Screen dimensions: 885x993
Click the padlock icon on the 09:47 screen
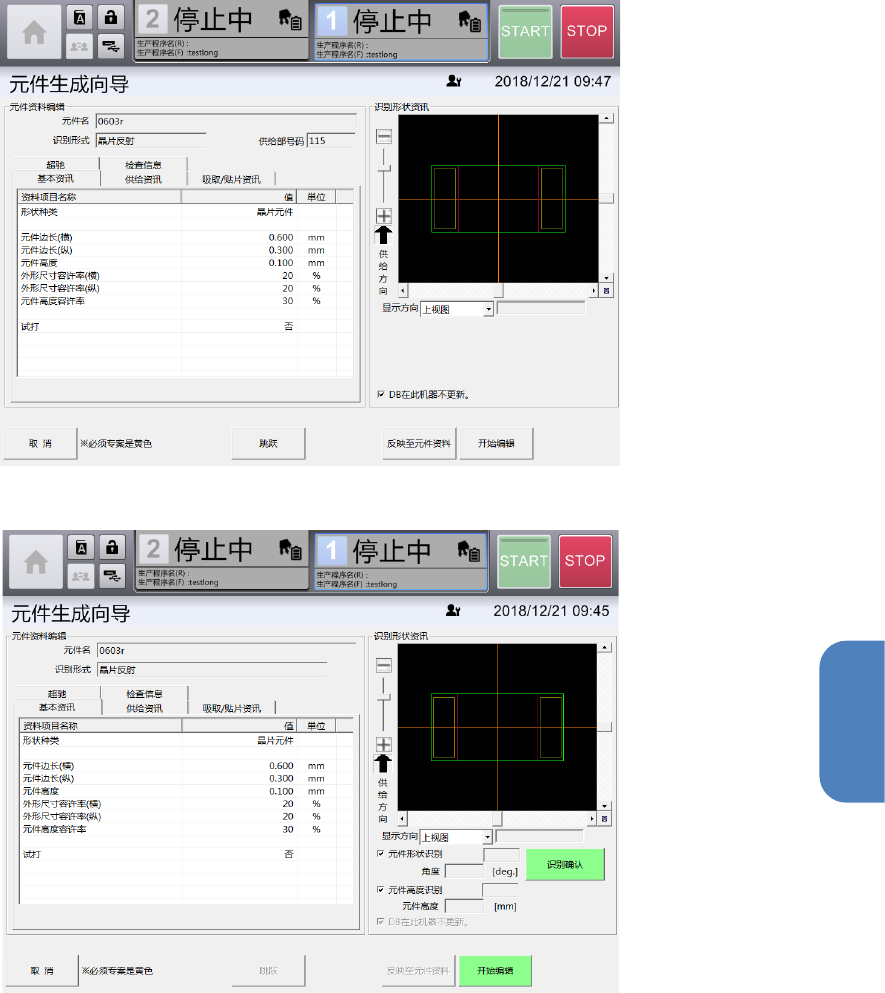[x=111, y=18]
